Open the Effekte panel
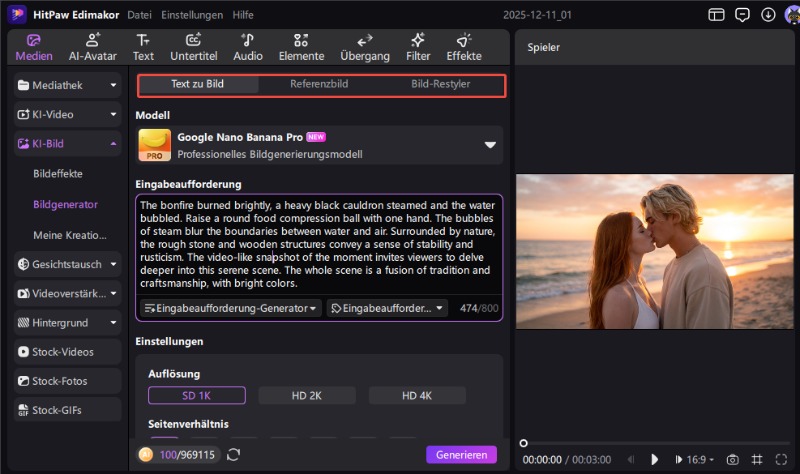 pyautogui.click(x=464, y=47)
